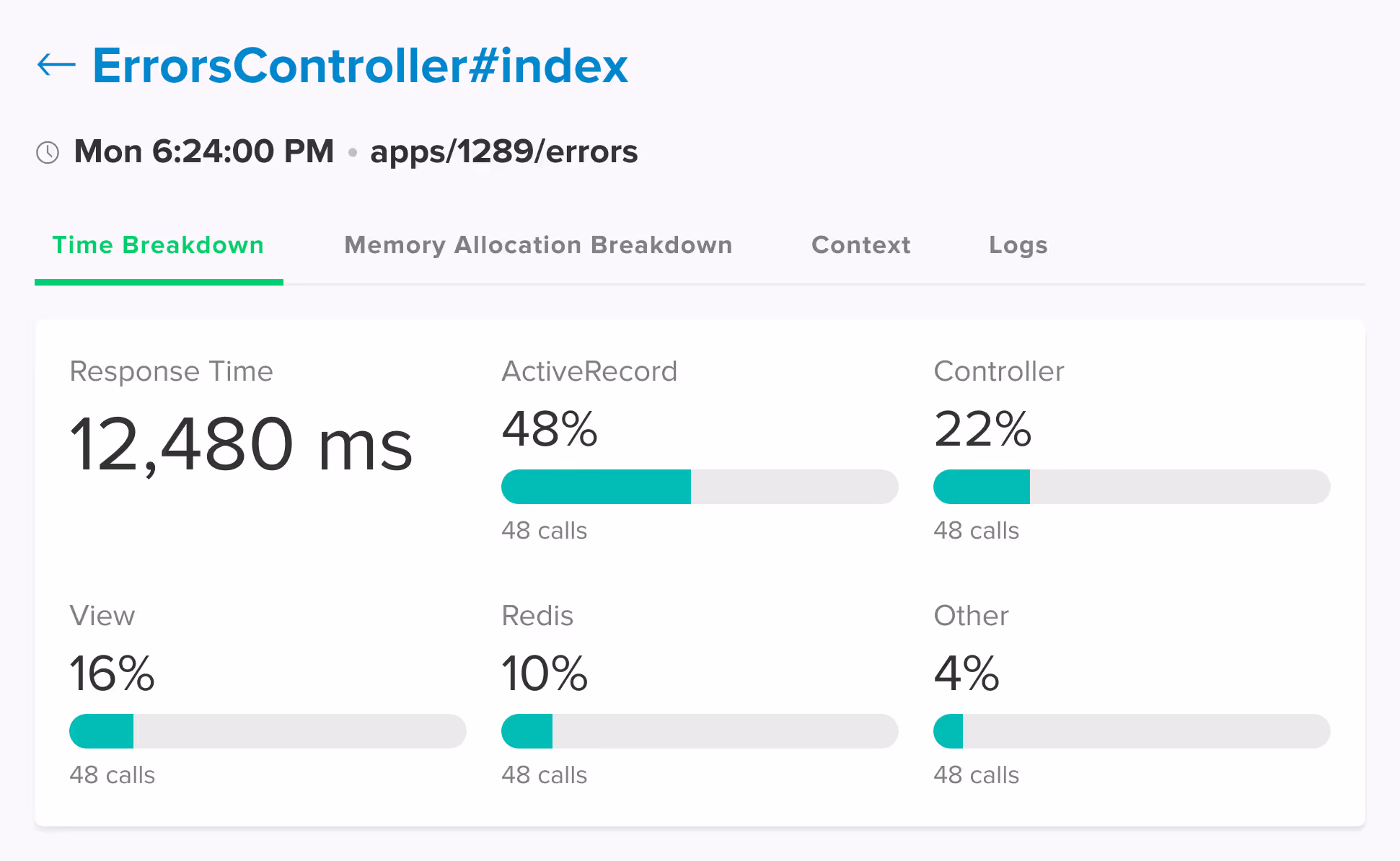1400x861 pixels.
Task: Click the Redis metric label
Action: point(537,616)
